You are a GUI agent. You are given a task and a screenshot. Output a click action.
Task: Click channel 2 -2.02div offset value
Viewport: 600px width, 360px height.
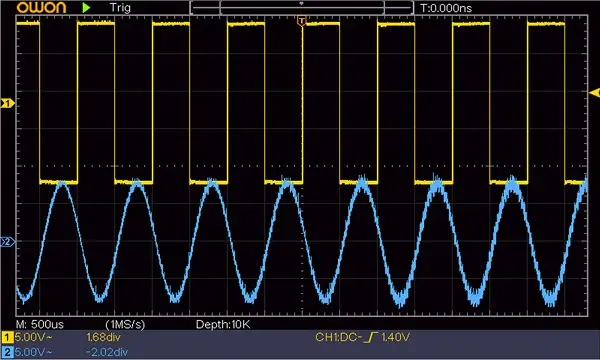106,352
